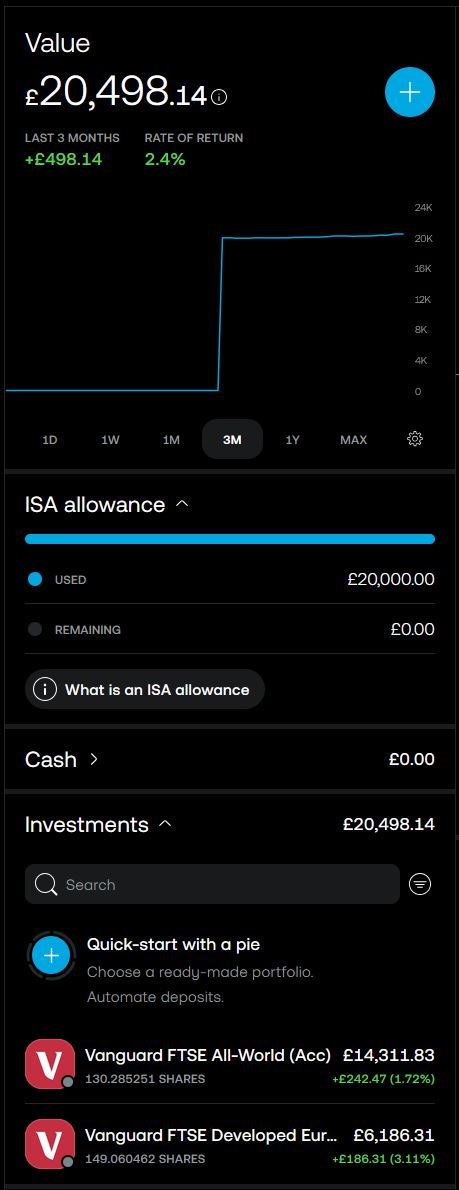Viewport: 459px width, 1190px height.
Task: Focus the investments Search field
Action: [x=212, y=884]
